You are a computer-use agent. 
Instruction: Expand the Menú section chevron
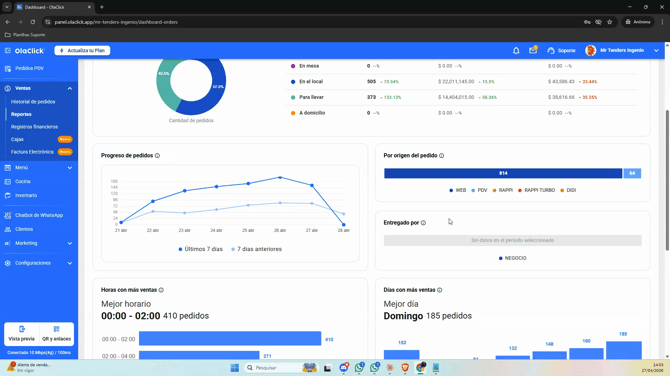coord(70,168)
